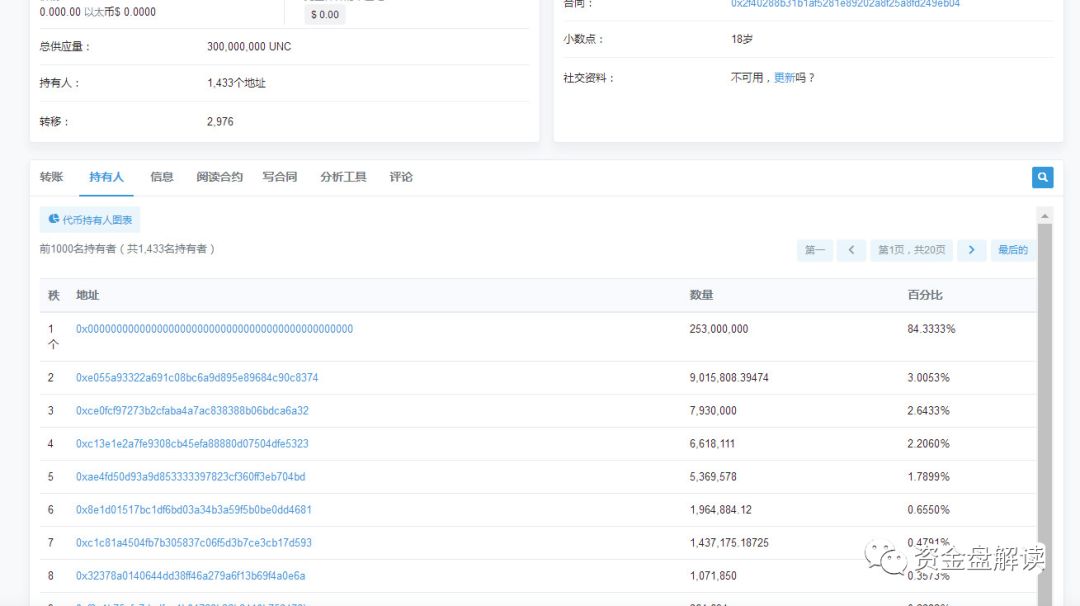
Task: Open the 评论 tab
Action: click(x=401, y=177)
